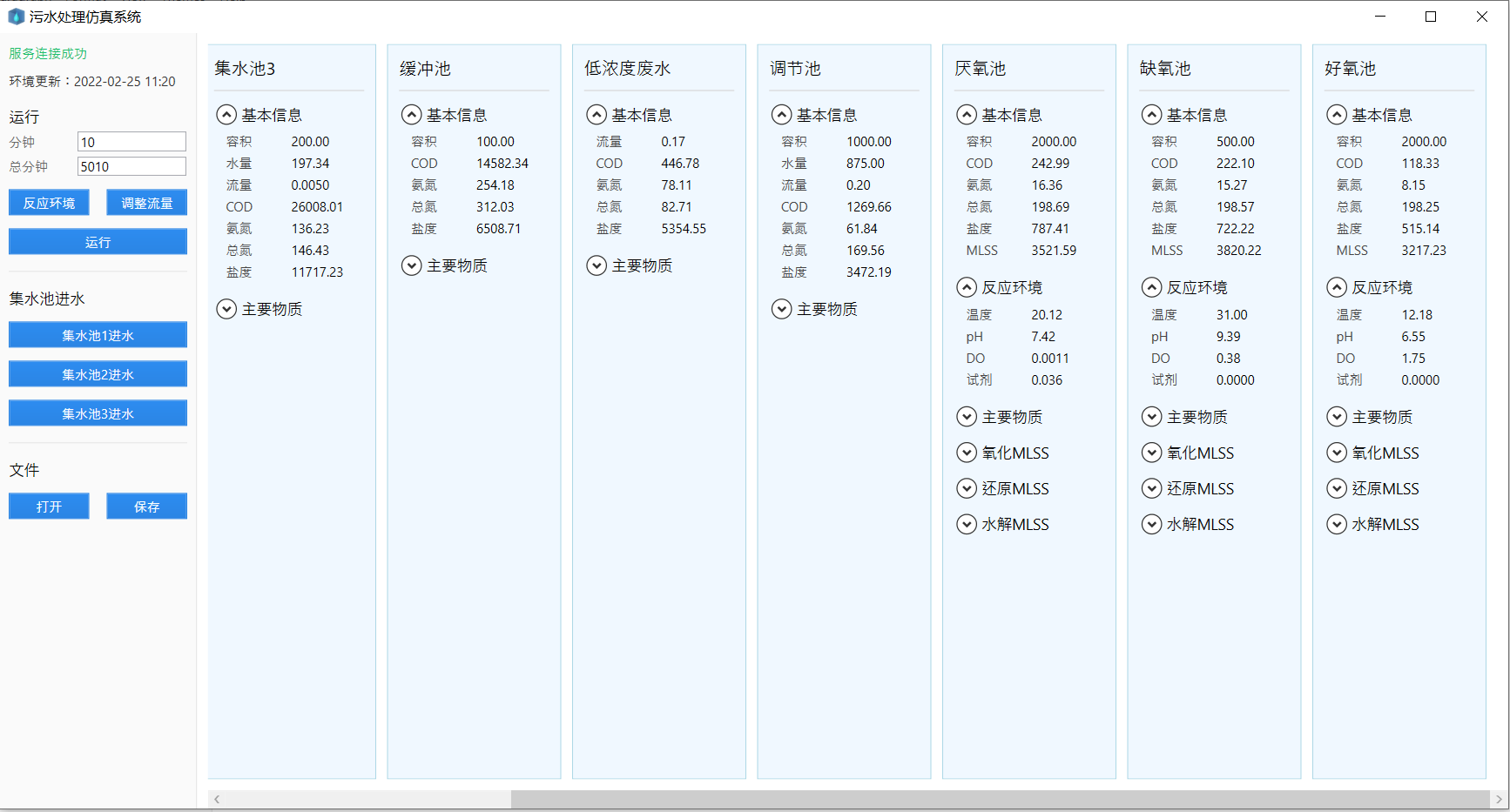Viewport: 1510px width, 812px height.
Task: Click the 厌氧池 panel title
Action: pos(980,69)
